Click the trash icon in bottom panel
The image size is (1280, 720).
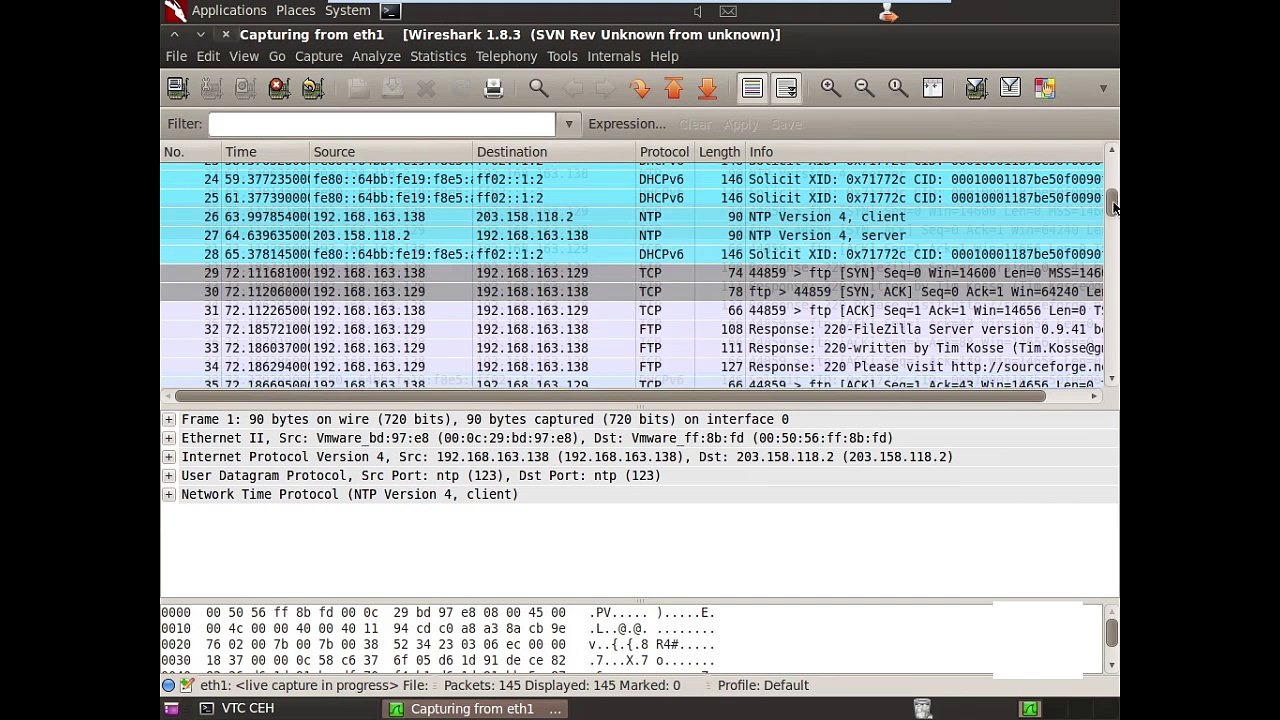tap(923, 709)
